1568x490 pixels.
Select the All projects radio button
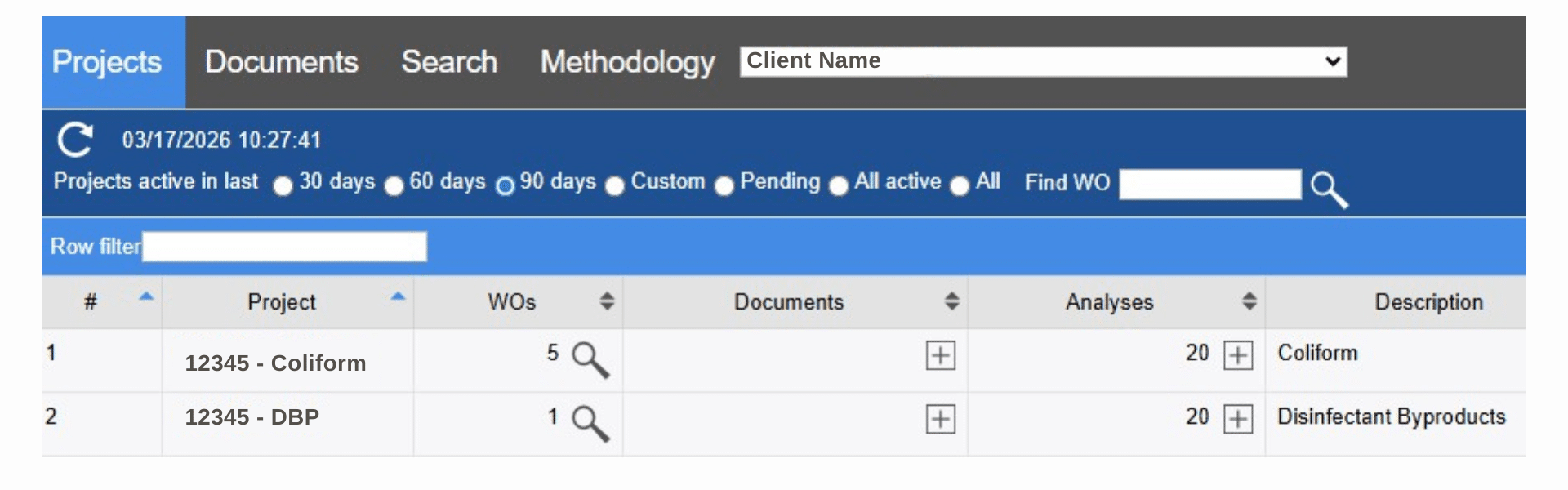(960, 186)
